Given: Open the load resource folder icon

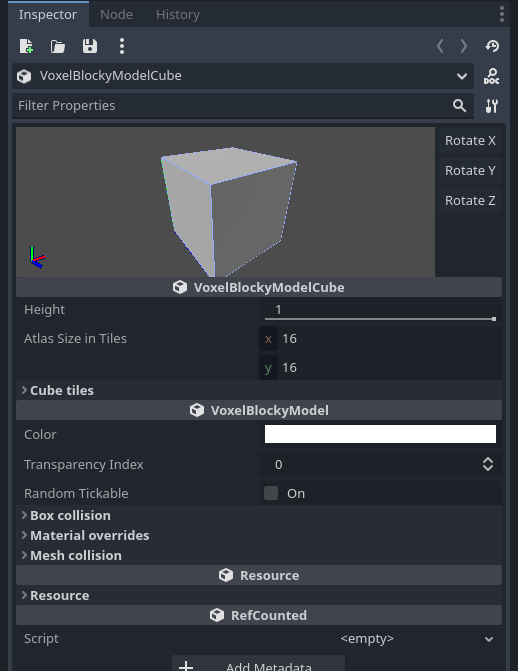Looking at the screenshot, I should pos(58,46).
